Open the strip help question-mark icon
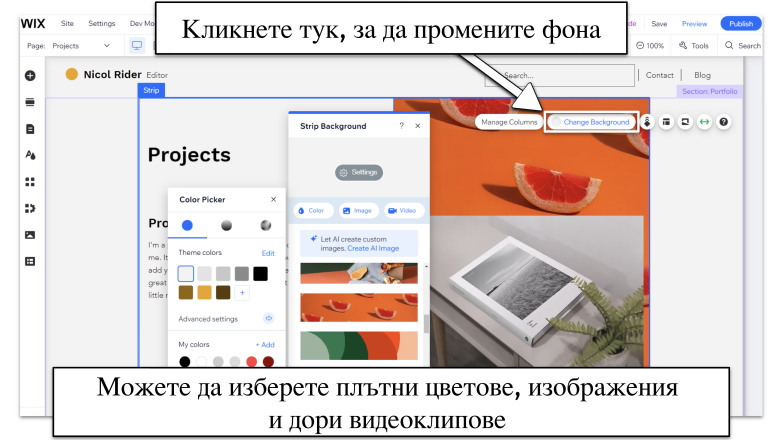This screenshot has height=440, width=780. (x=724, y=122)
